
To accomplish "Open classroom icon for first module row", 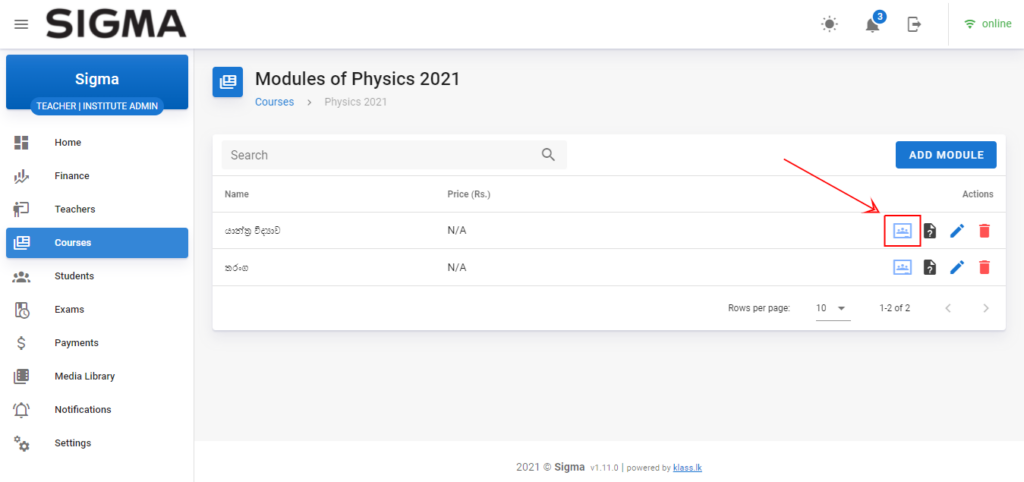I will [x=902, y=231].
